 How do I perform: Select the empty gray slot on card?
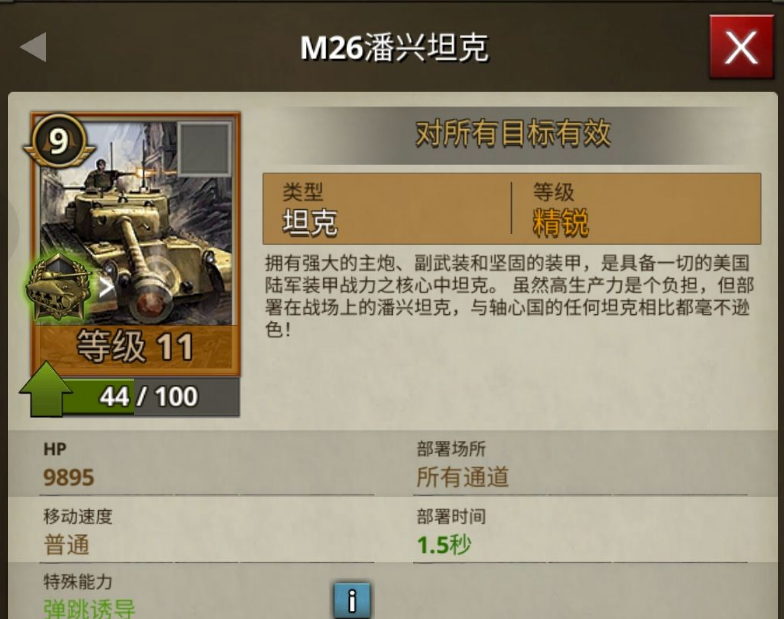click(x=204, y=148)
